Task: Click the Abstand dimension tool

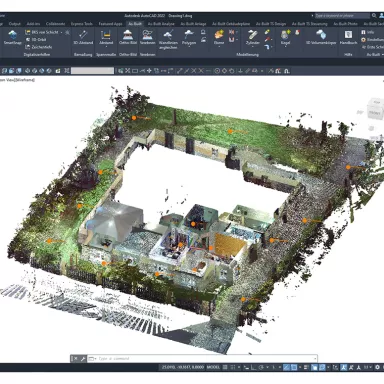Action: (x=106, y=38)
